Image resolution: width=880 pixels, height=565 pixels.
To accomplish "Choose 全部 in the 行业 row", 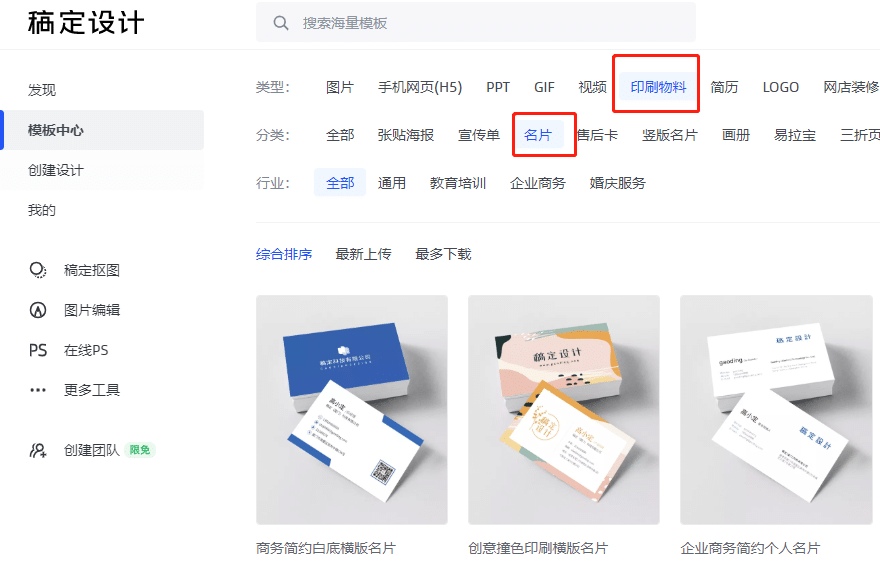I will coord(340,183).
